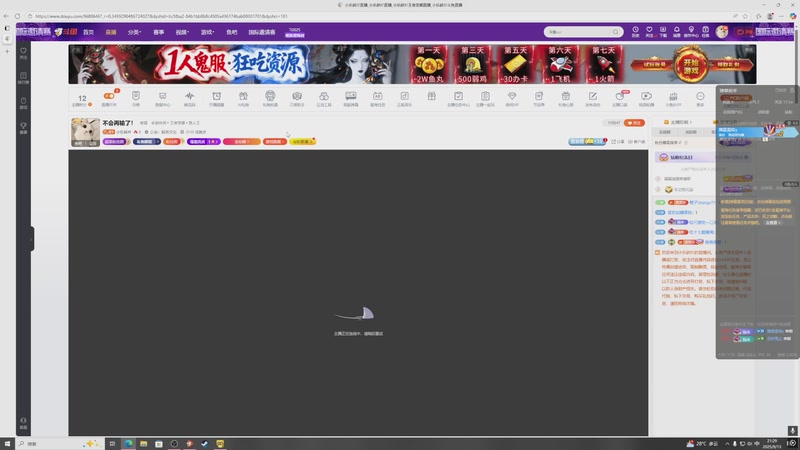Open the program schedule document icon
The image size is (800, 450).
point(539,96)
